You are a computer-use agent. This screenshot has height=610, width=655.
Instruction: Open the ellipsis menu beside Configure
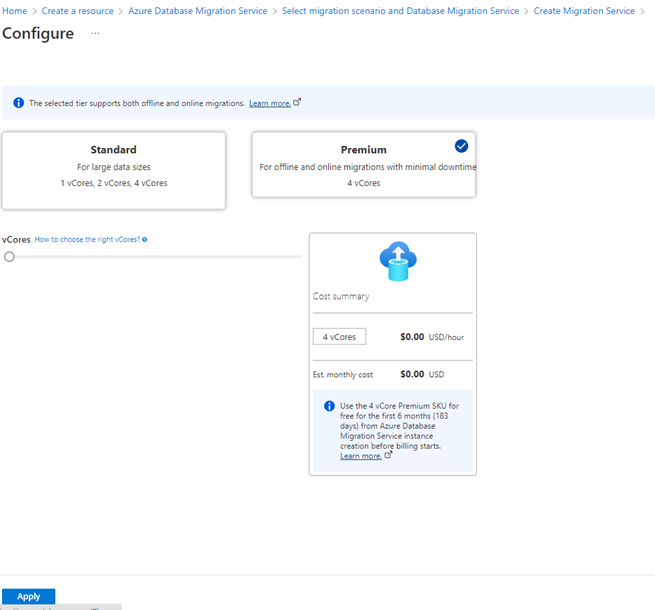coord(95,33)
